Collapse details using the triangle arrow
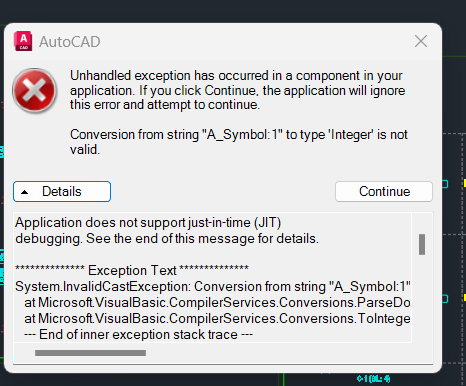The height and width of the screenshot is (386, 466). pyautogui.click(x=24, y=192)
